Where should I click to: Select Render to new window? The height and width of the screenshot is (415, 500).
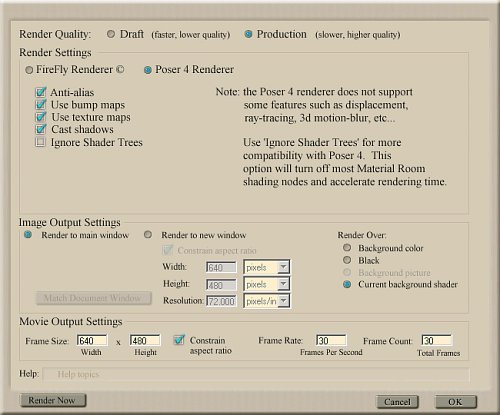click(x=148, y=235)
